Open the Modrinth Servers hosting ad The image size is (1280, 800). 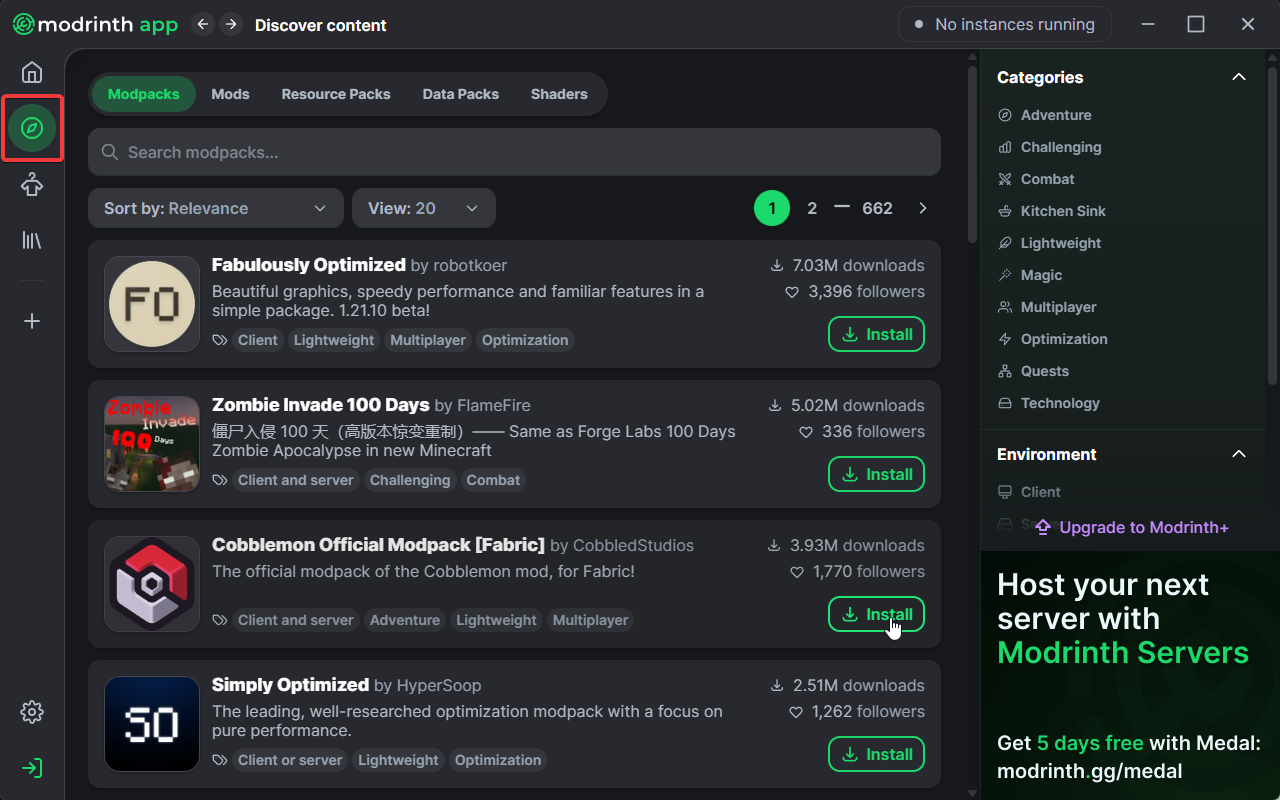coord(1130,675)
